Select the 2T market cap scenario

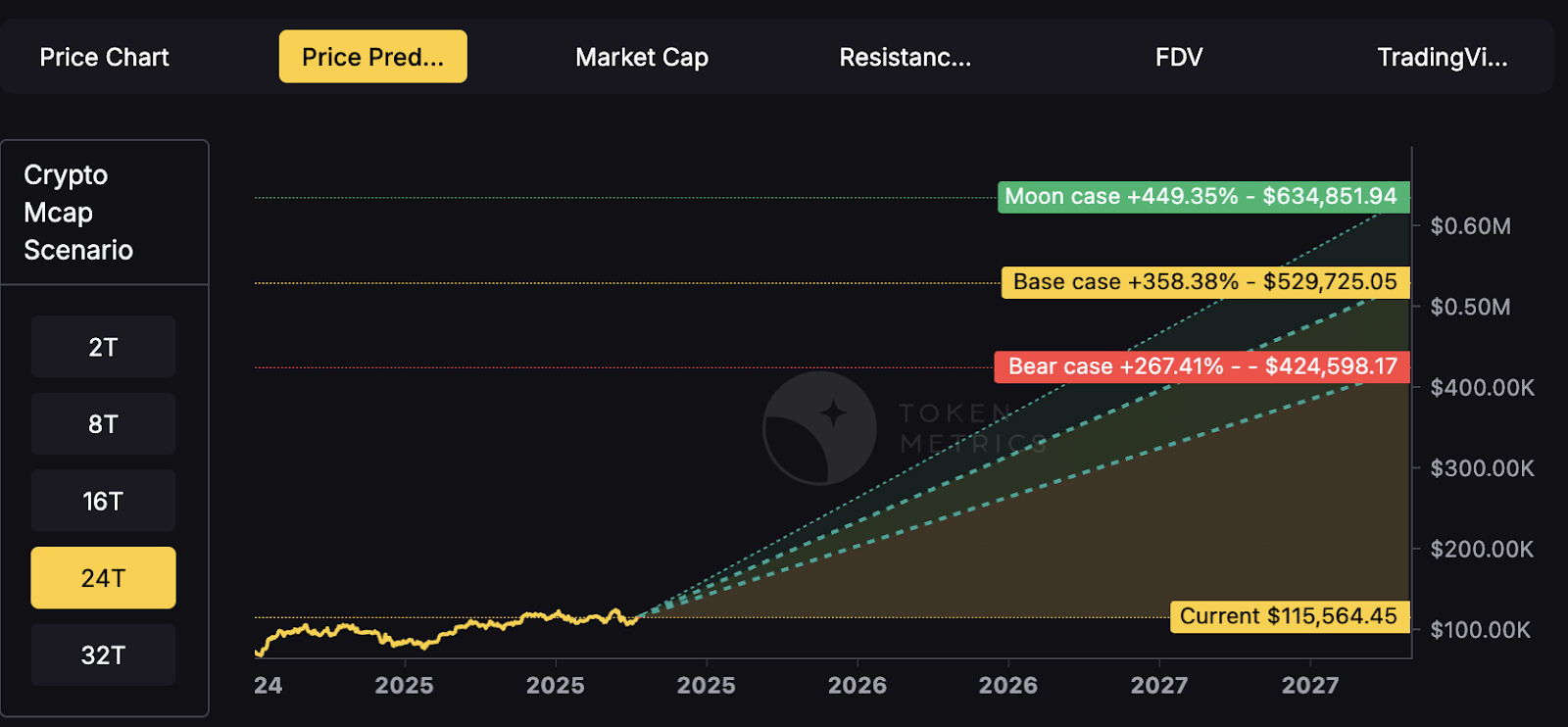102,347
